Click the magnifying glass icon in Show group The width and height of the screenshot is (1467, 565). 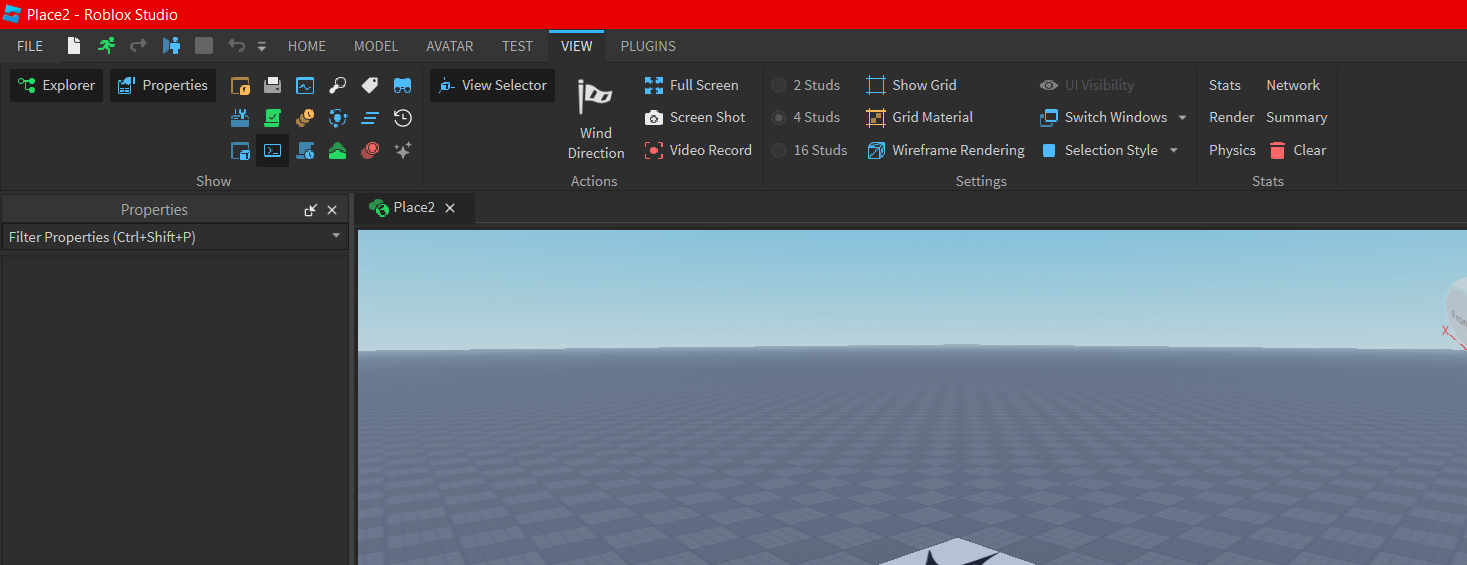tap(338, 86)
